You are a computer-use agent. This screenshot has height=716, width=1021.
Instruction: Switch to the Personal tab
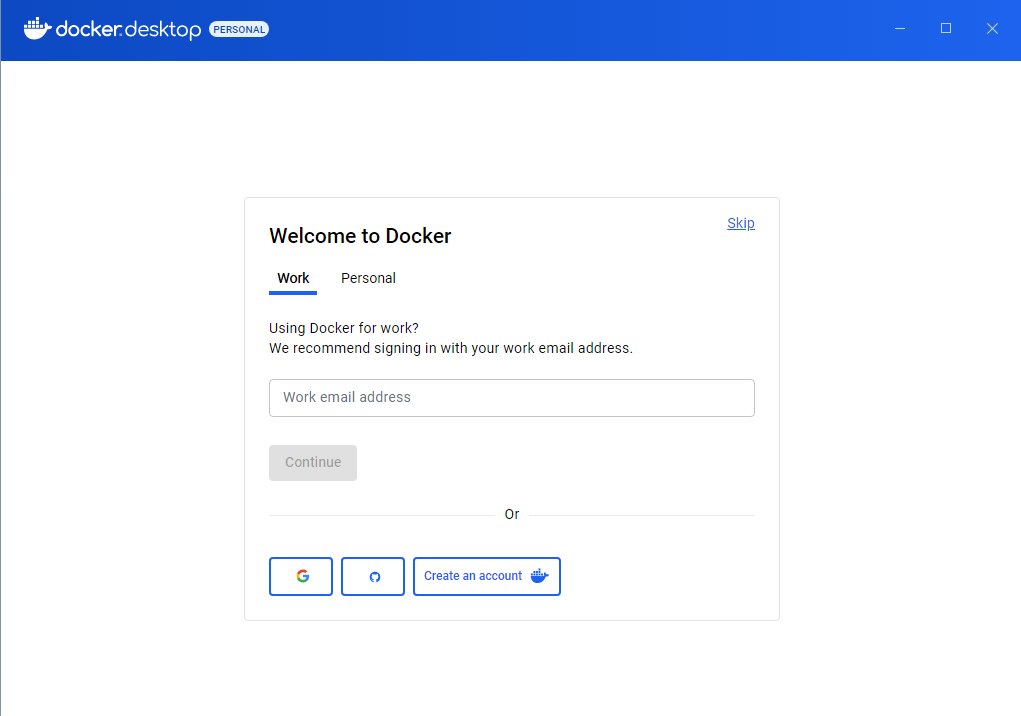coord(368,278)
